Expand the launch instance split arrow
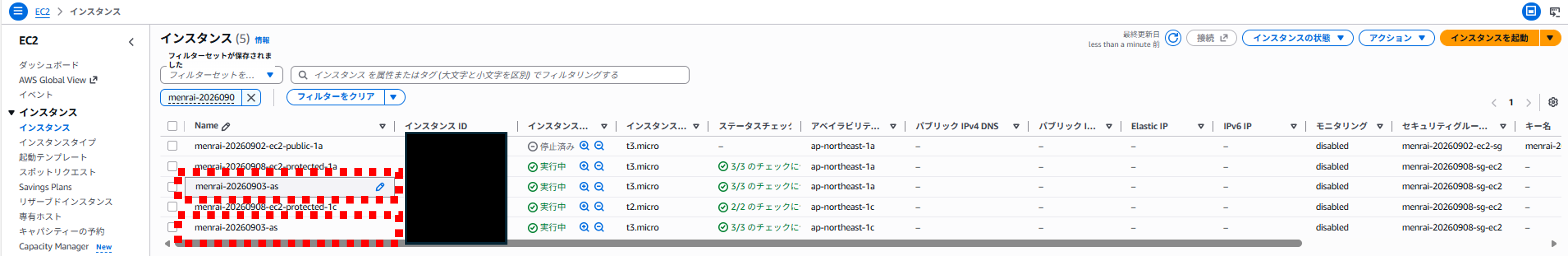Image resolution: width=1568 pixels, height=256 pixels. (x=1550, y=38)
